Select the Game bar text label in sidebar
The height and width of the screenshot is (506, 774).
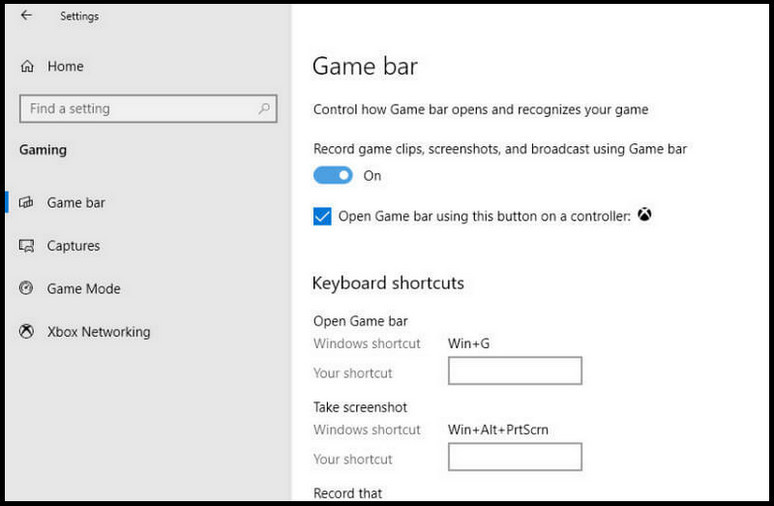76,203
